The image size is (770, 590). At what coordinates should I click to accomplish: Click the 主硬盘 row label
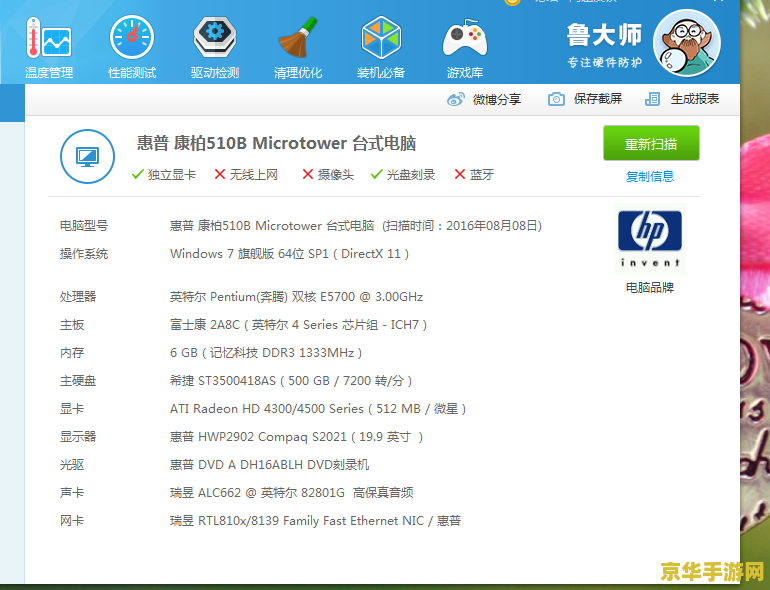[x=78, y=381]
